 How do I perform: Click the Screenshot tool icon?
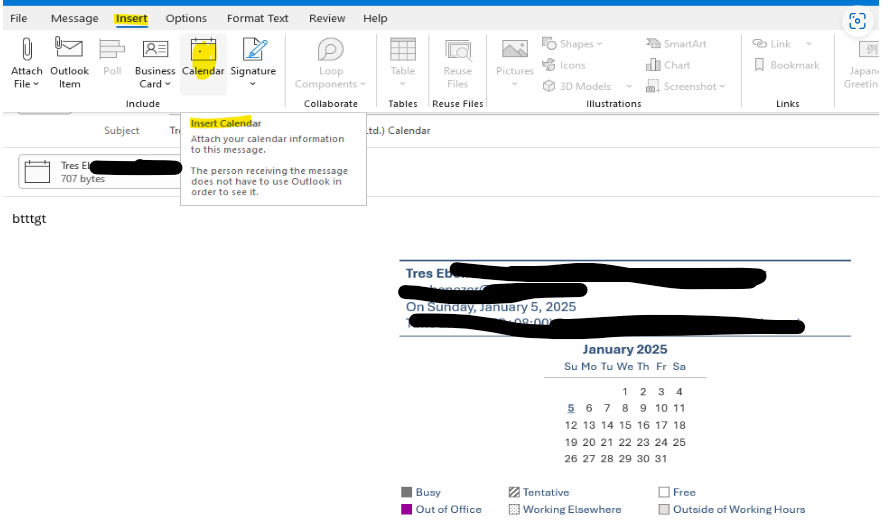652,86
